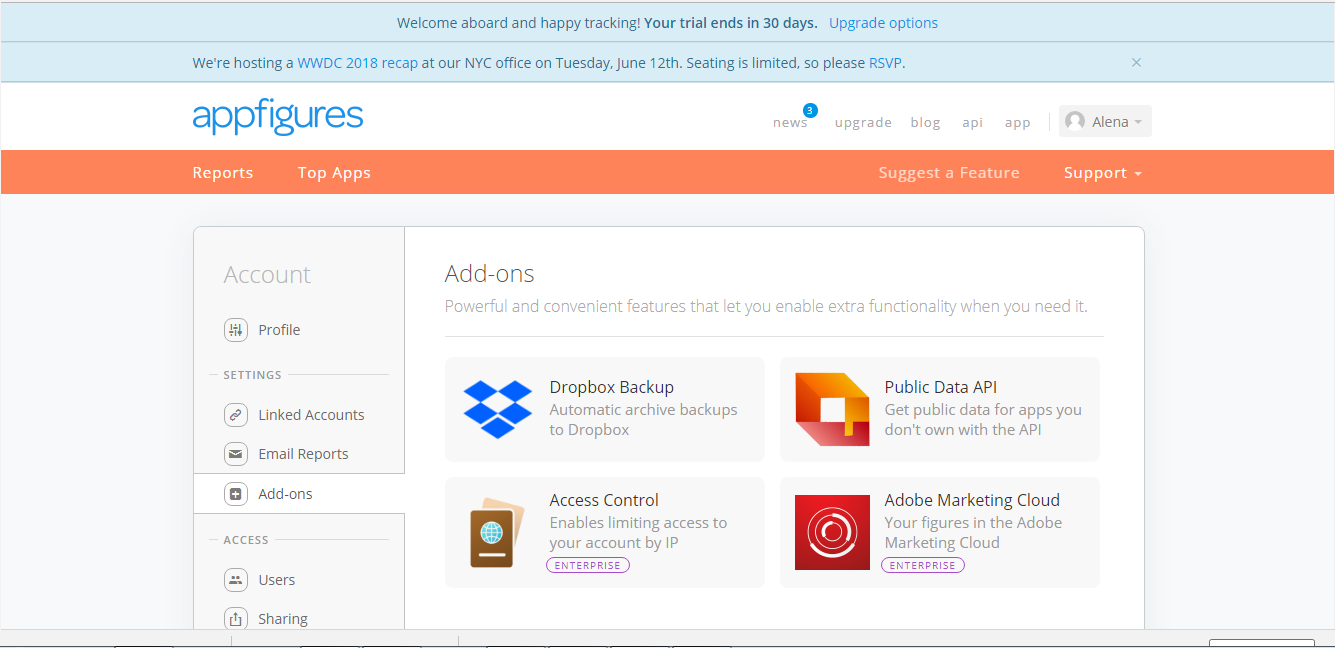Open the blog link in header
The image size is (1335, 648).
click(925, 122)
